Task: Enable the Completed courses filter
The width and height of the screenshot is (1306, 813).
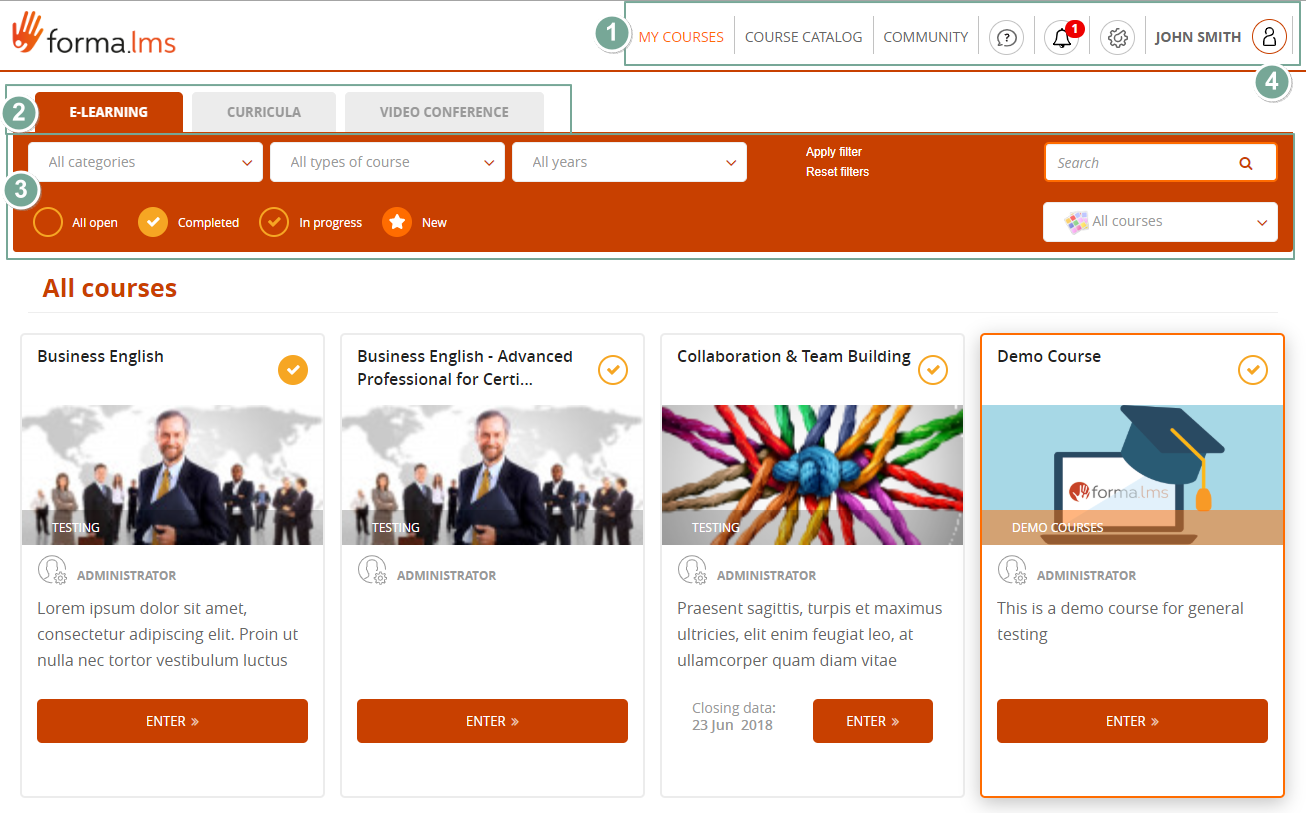Action: pos(152,222)
